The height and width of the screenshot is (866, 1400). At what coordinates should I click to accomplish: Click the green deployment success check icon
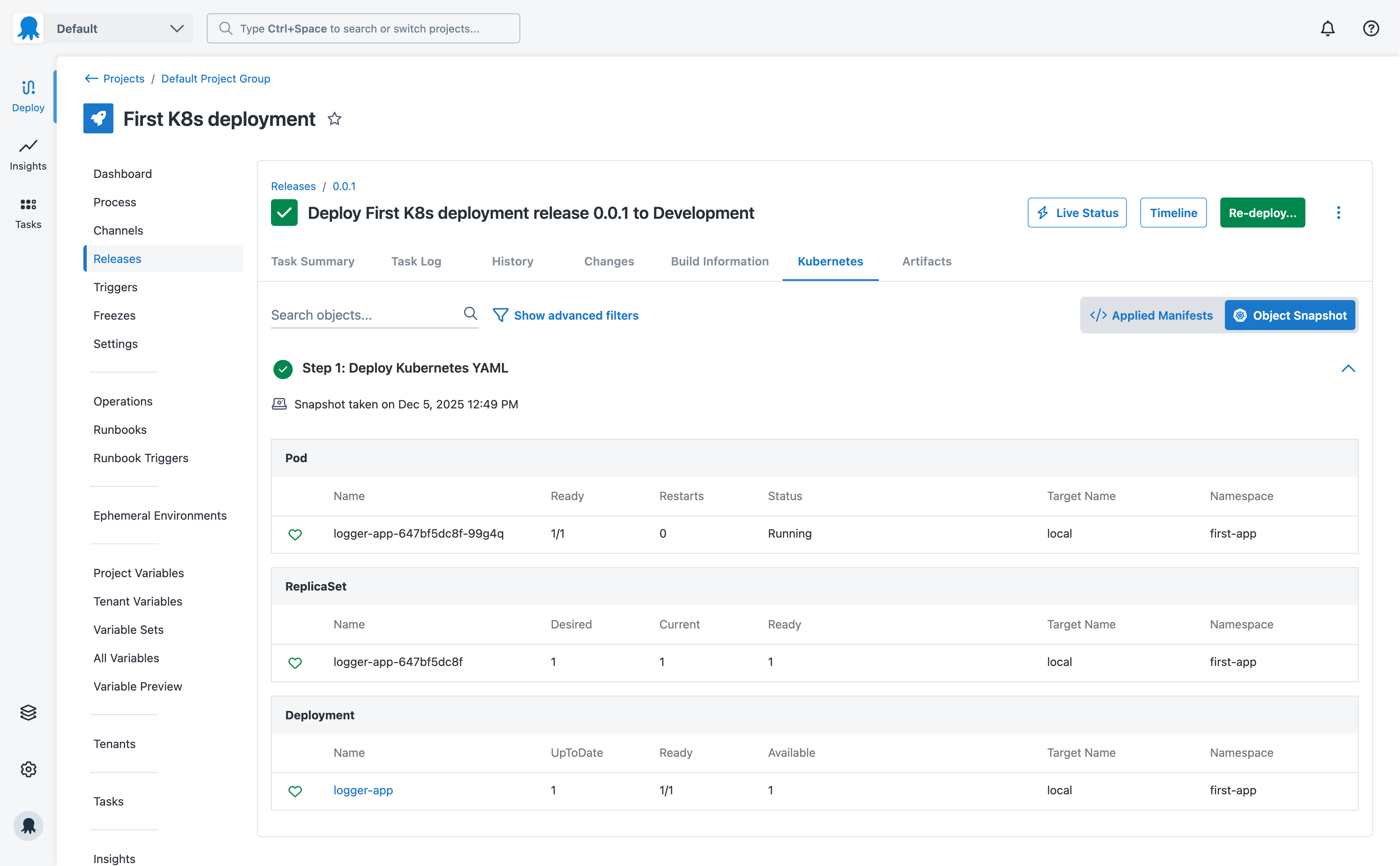(x=284, y=213)
